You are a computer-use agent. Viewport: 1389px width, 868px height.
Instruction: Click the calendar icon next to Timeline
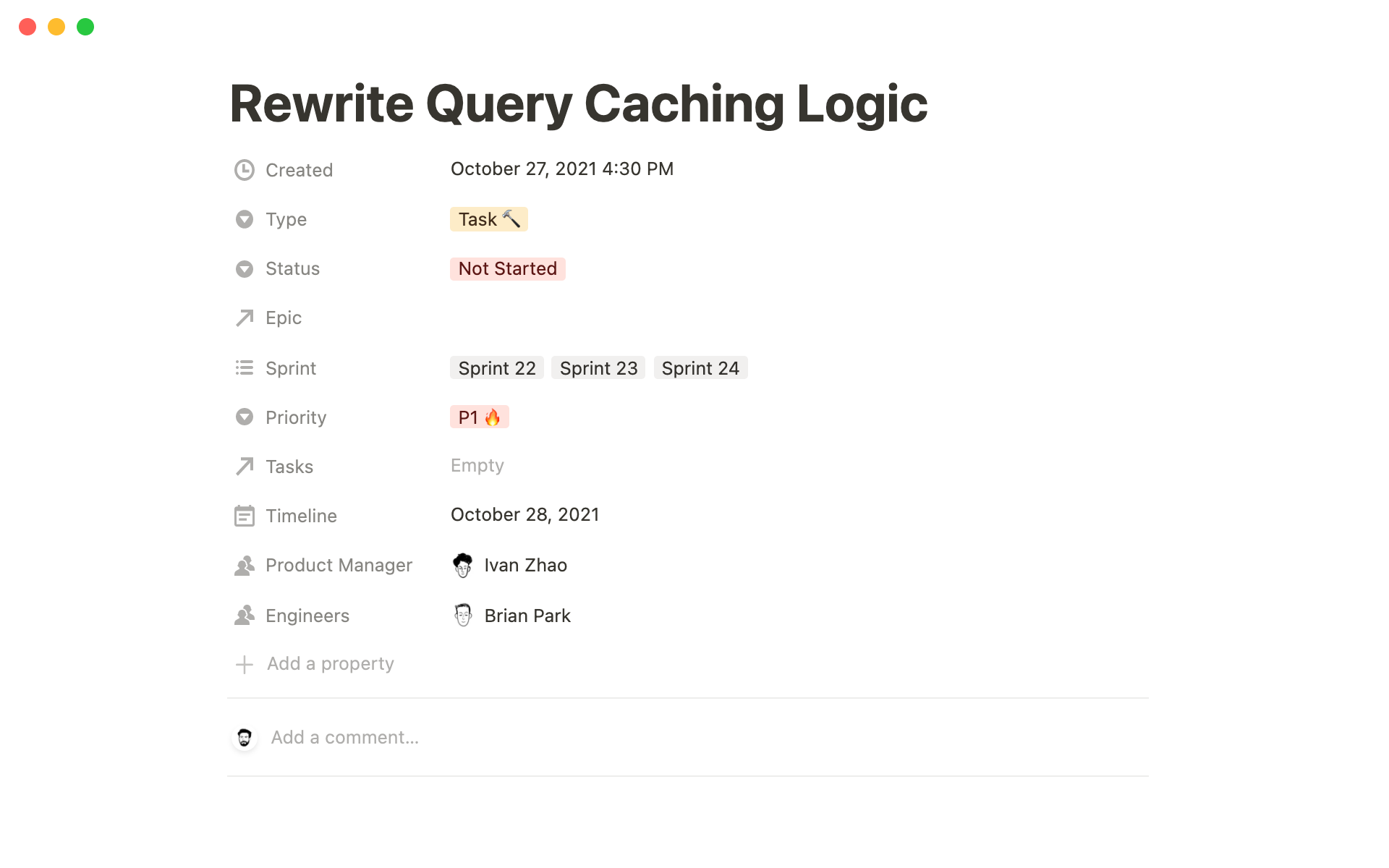(245, 516)
